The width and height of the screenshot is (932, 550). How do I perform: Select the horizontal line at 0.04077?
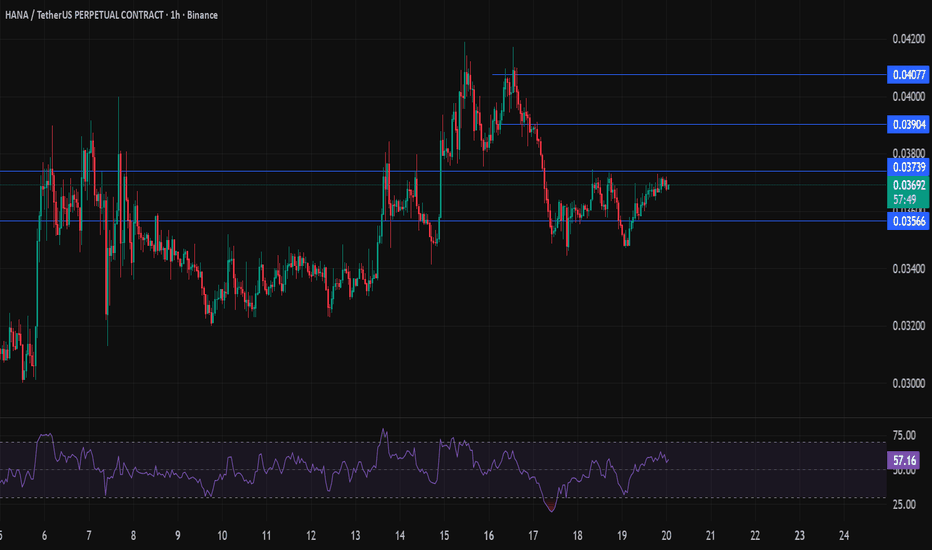pos(689,74)
